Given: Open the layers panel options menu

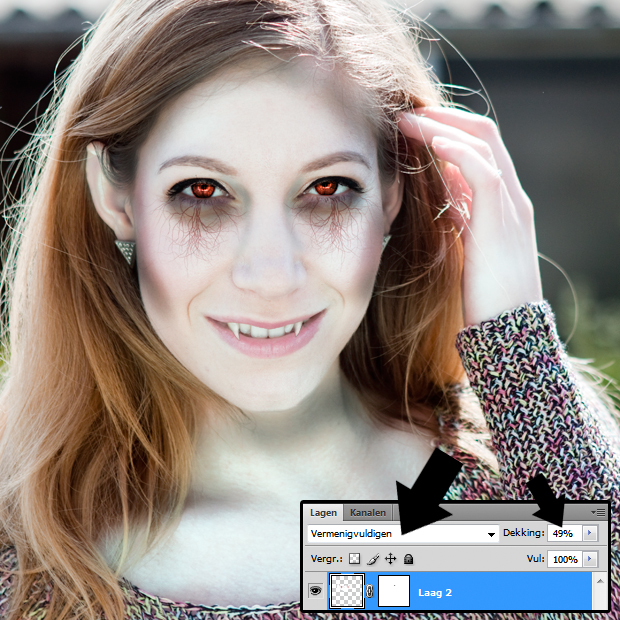Looking at the screenshot, I should (599, 512).
